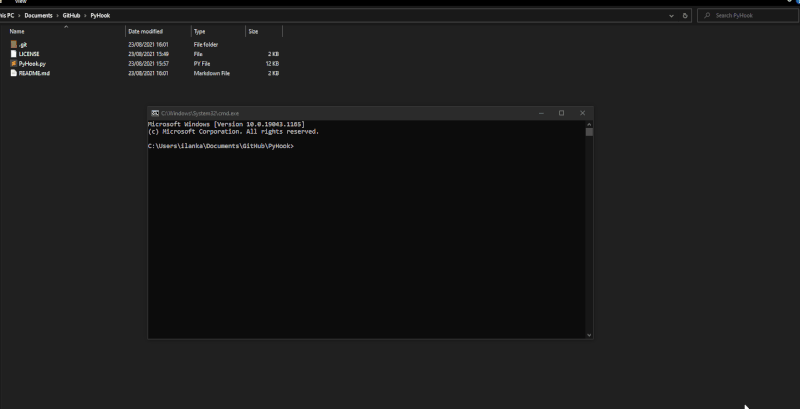
Task: Click the 12 KB size cell
Action: (x=272, y=63)
